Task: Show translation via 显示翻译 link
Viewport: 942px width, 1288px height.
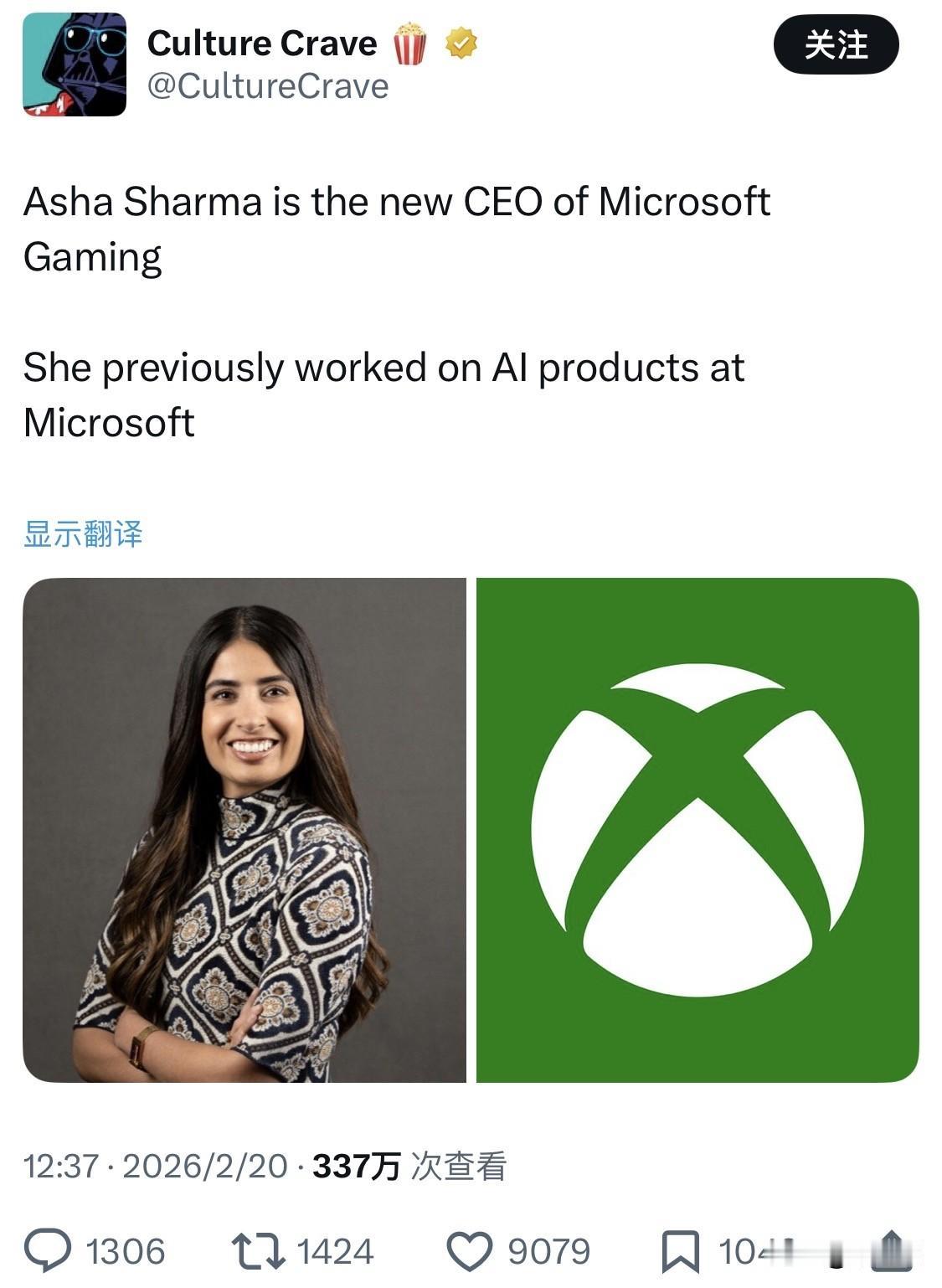Action: coord(83,533)
